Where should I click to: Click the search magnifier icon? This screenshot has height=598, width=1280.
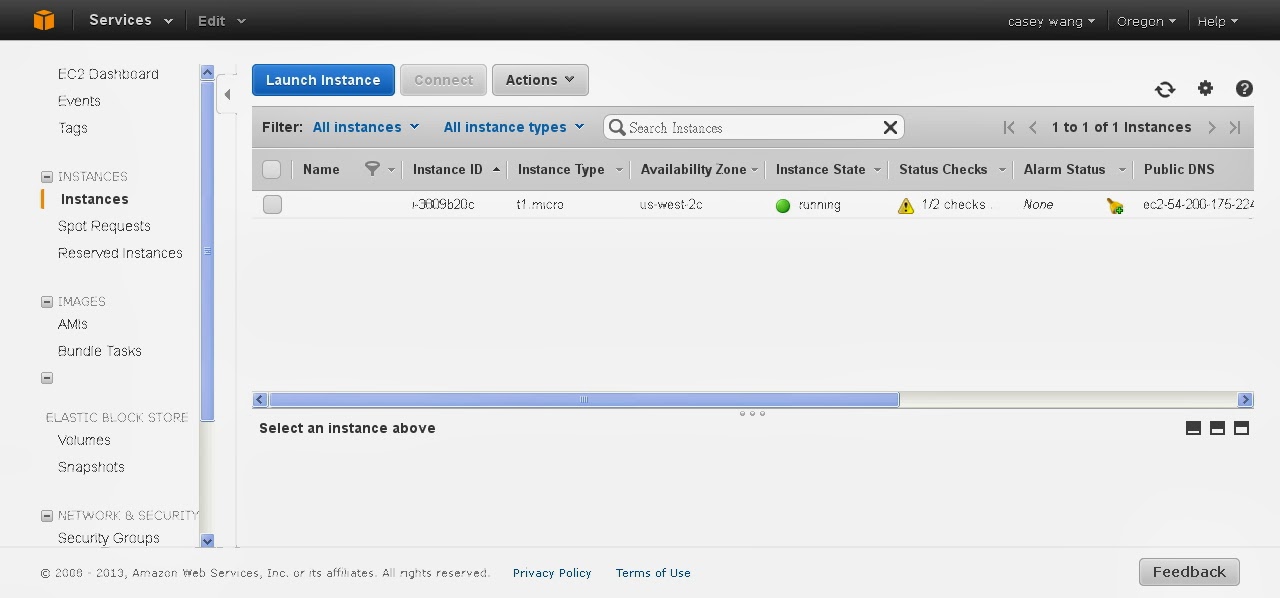coord(618,127)
